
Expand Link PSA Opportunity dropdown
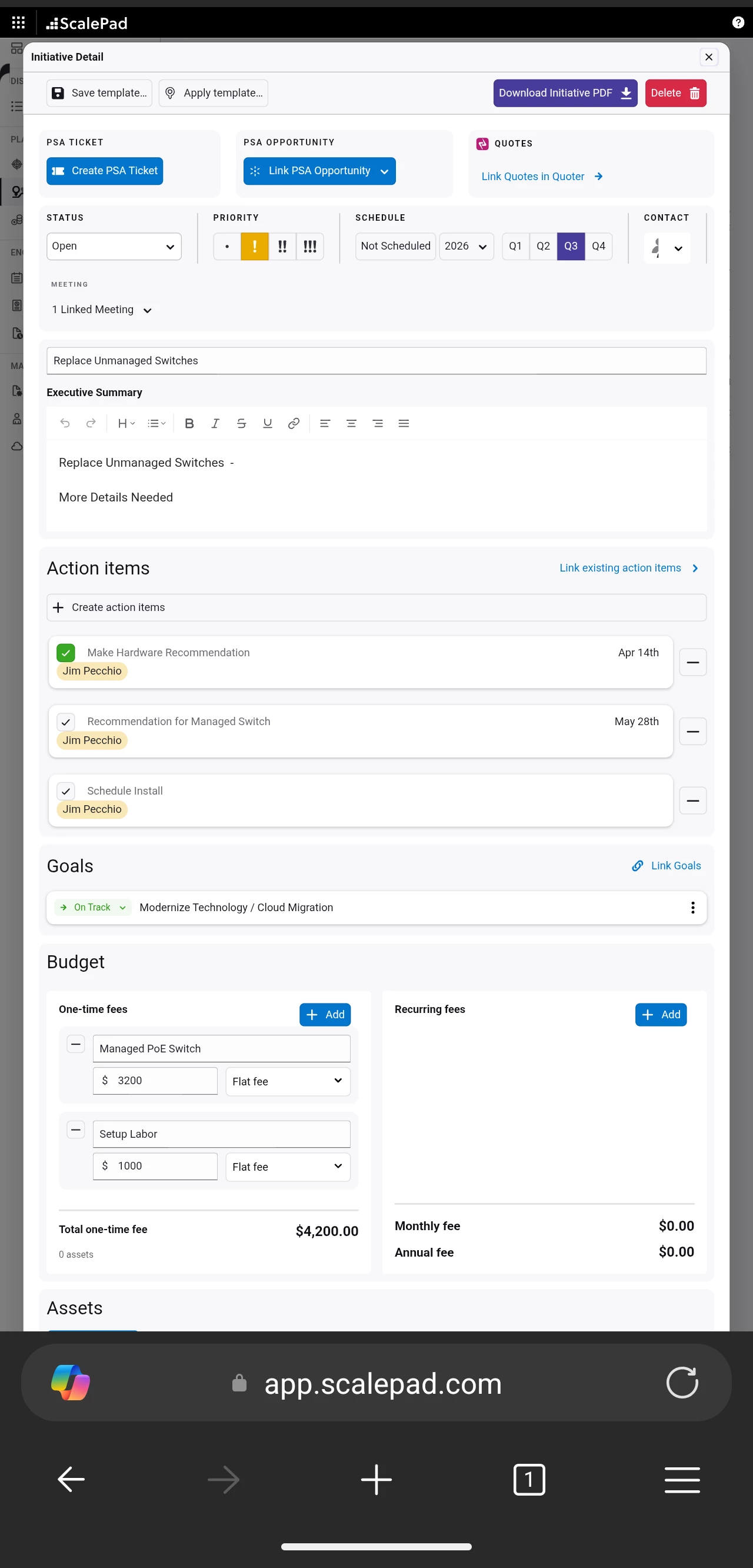pos(319,171)
